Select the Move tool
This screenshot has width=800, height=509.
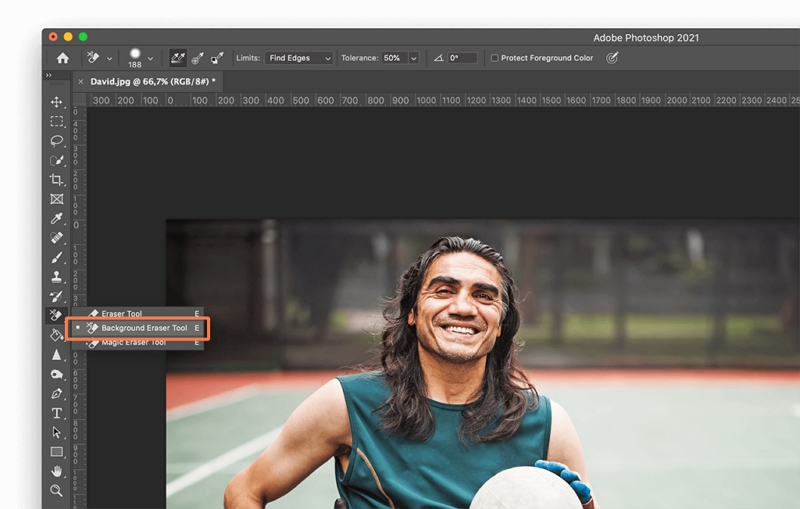(x=57, y=102)
